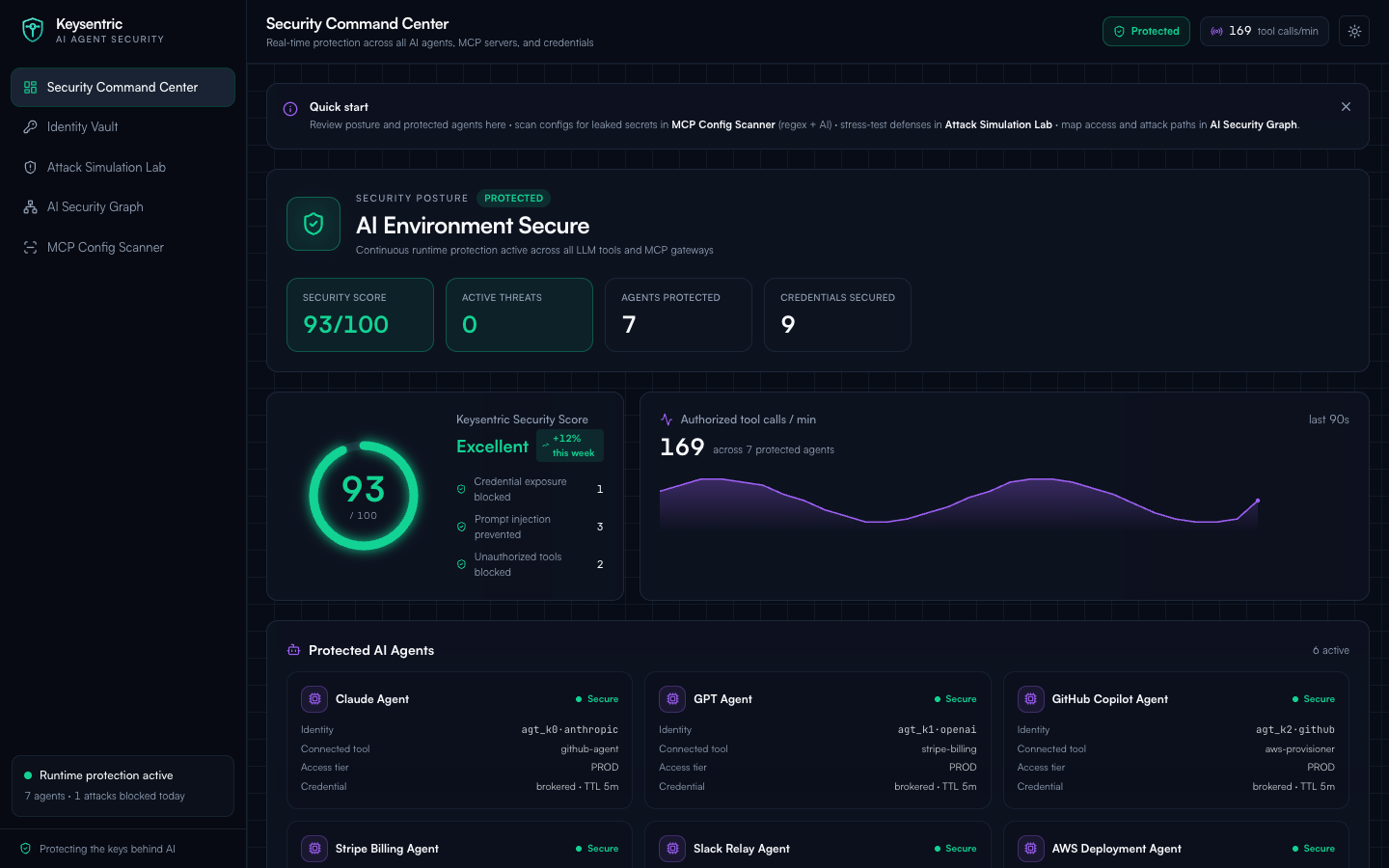Click the chart's latest data point marker
Image resolution: width=1389 pixels, height=868 pixels.
tap(1258, 501)
